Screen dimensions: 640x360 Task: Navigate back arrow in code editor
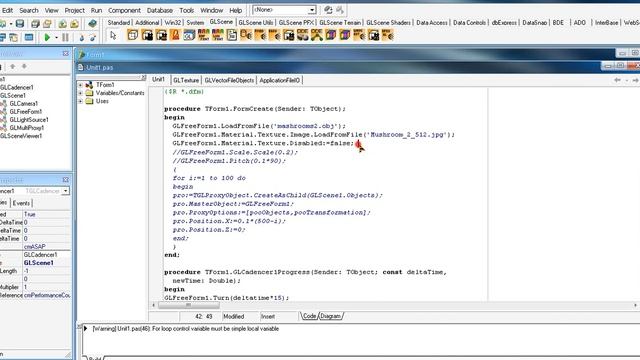pyautogui.click(x=617, y=80)
